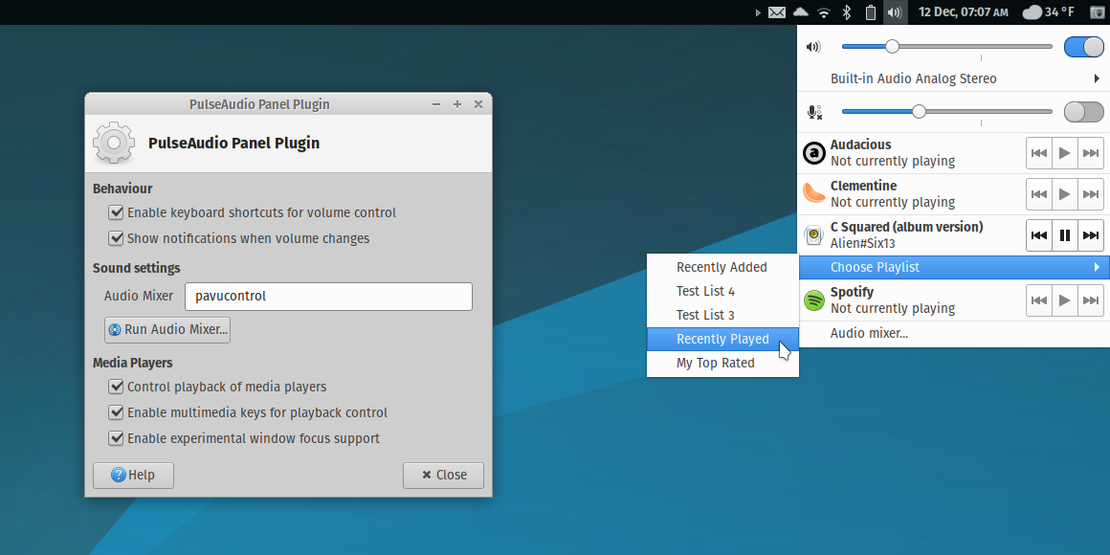
Task: Click the volume speaker panel icon
Action: coord(895,12)
